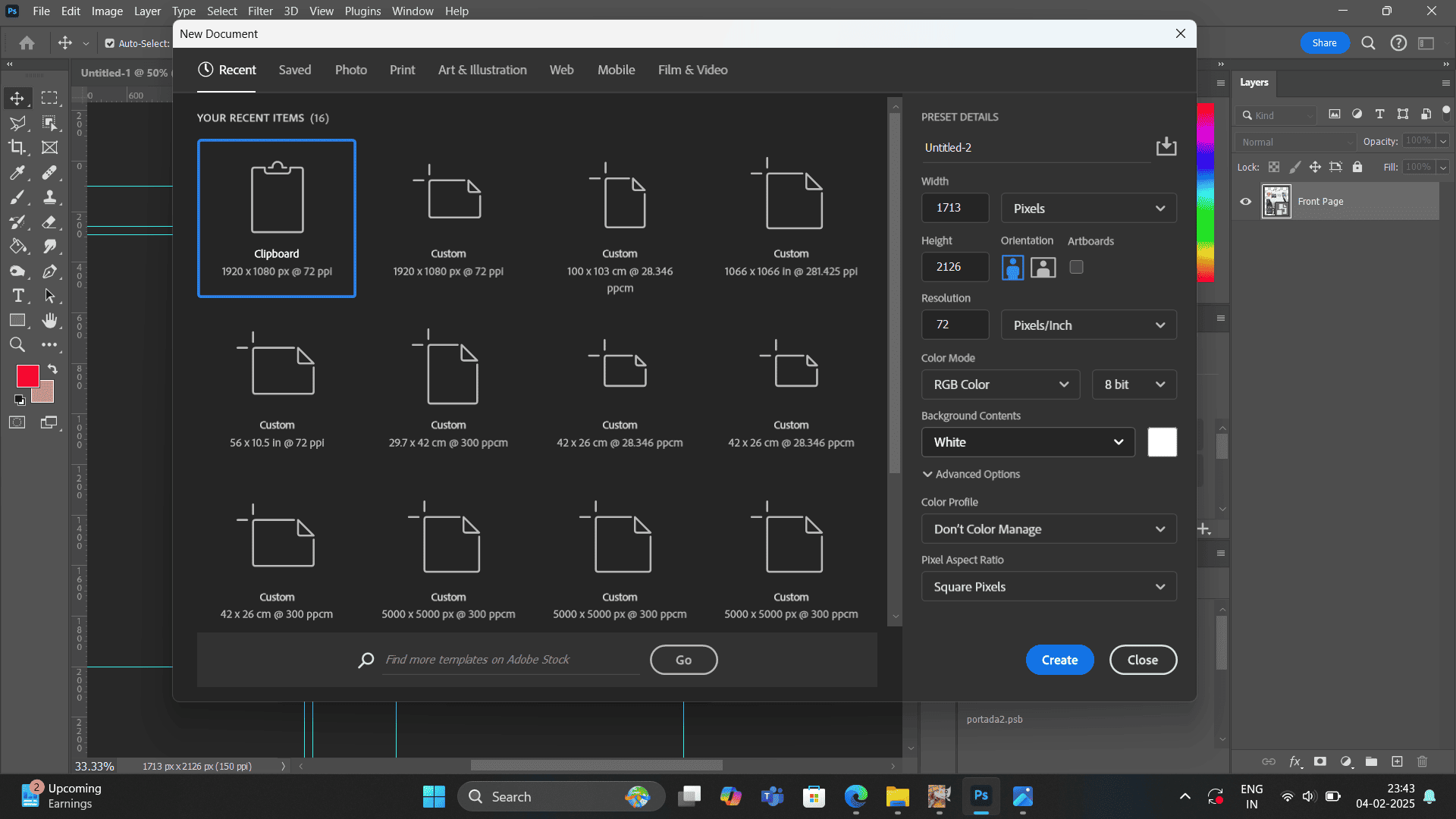Open the Normal blend mode dropdown

(1295, 142)
